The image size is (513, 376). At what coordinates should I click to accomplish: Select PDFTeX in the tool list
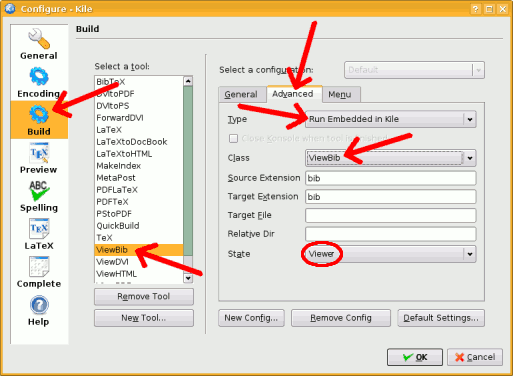[x=139, y=202]
